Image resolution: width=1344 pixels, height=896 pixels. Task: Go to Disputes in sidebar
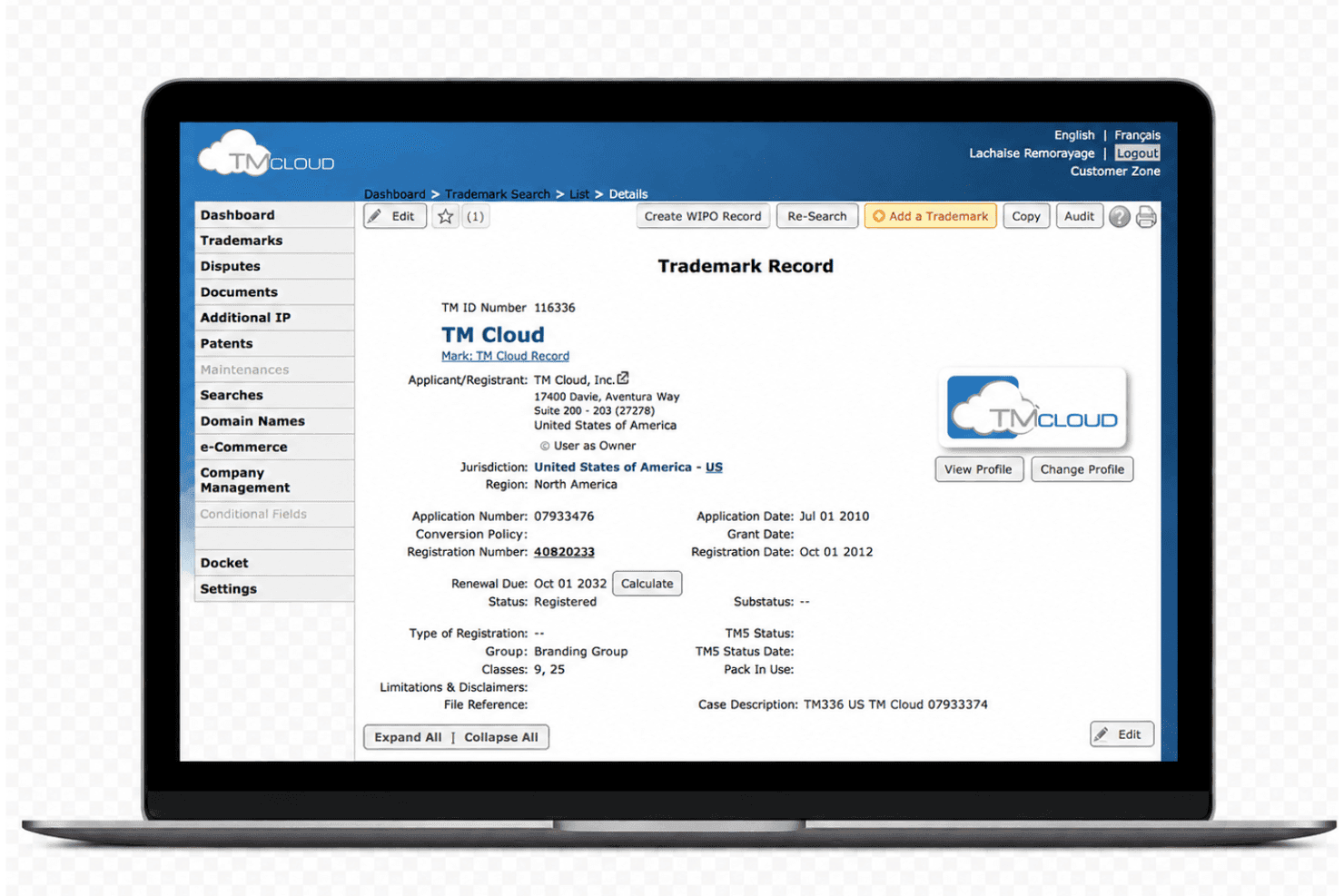click(x=274, y=266)
